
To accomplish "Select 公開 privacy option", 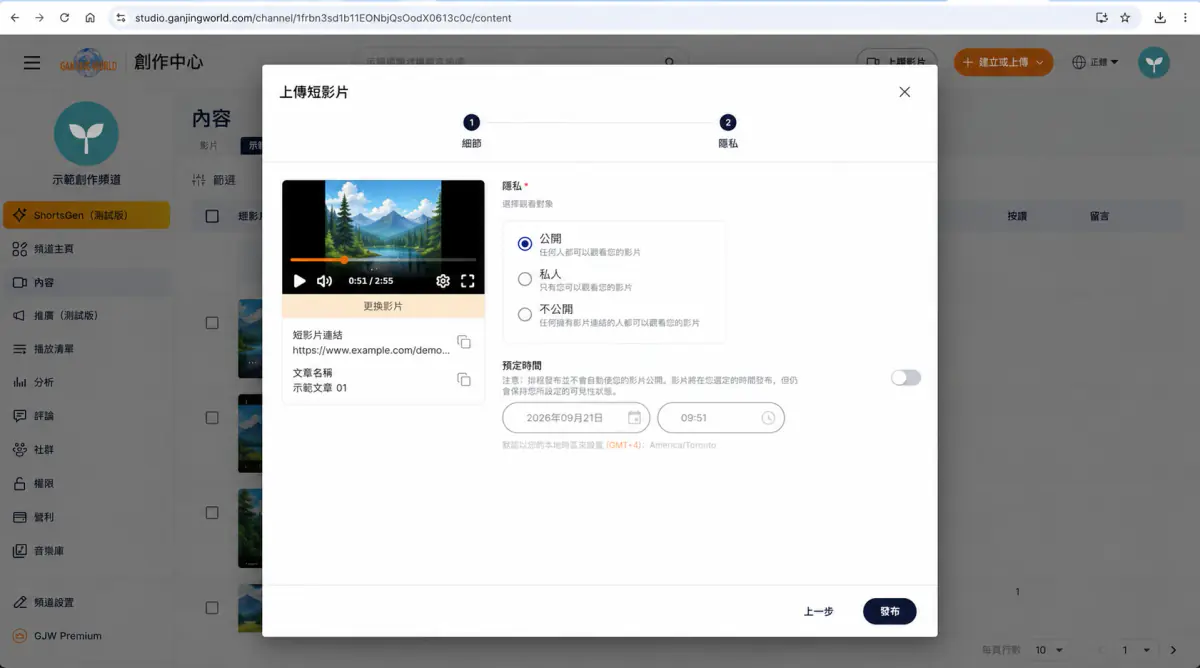I will click(525, 243).
